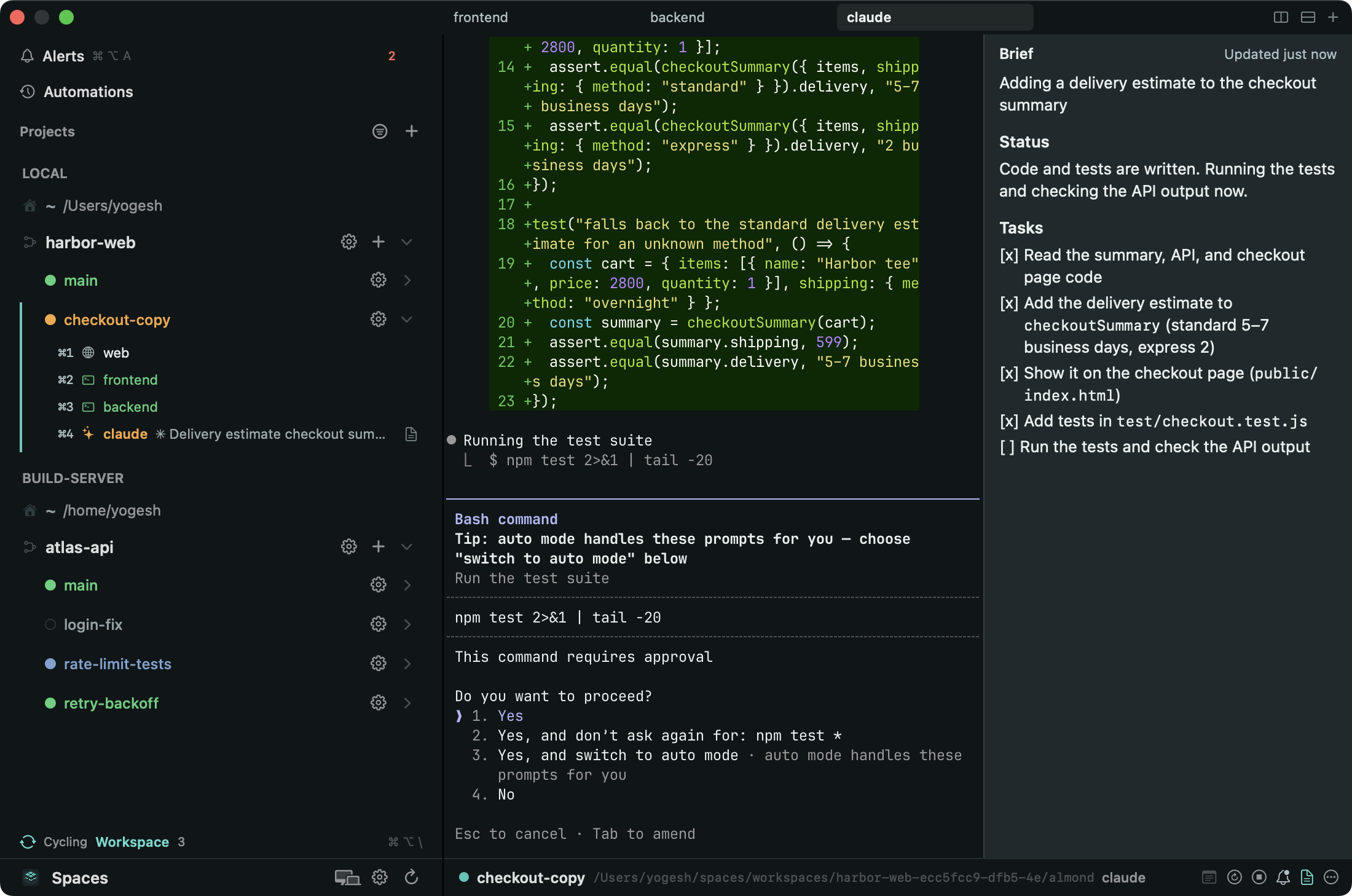Open Alerts bell in sidebar
Viewport: 1352px width, 896px height.
pos(27,56)
